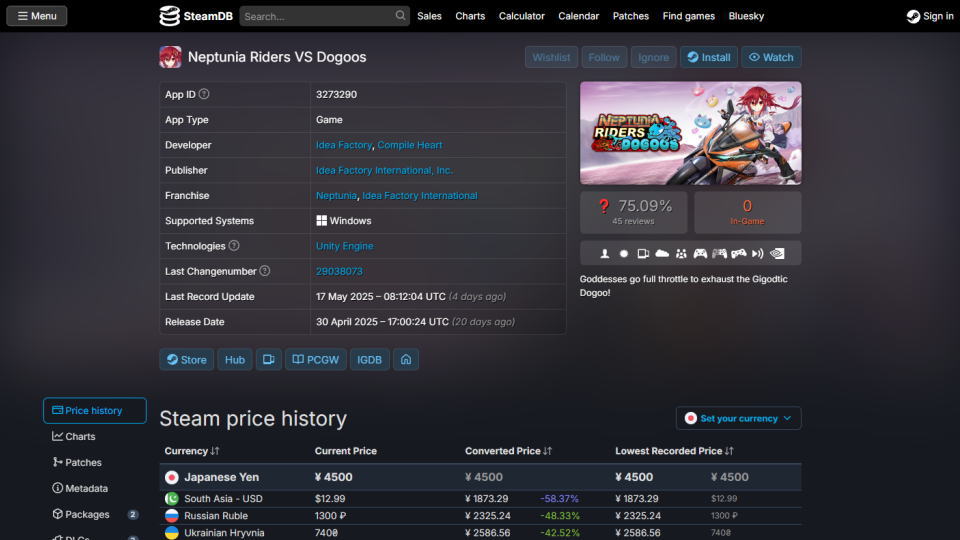Click the trading cards icon

click(643, 253)
